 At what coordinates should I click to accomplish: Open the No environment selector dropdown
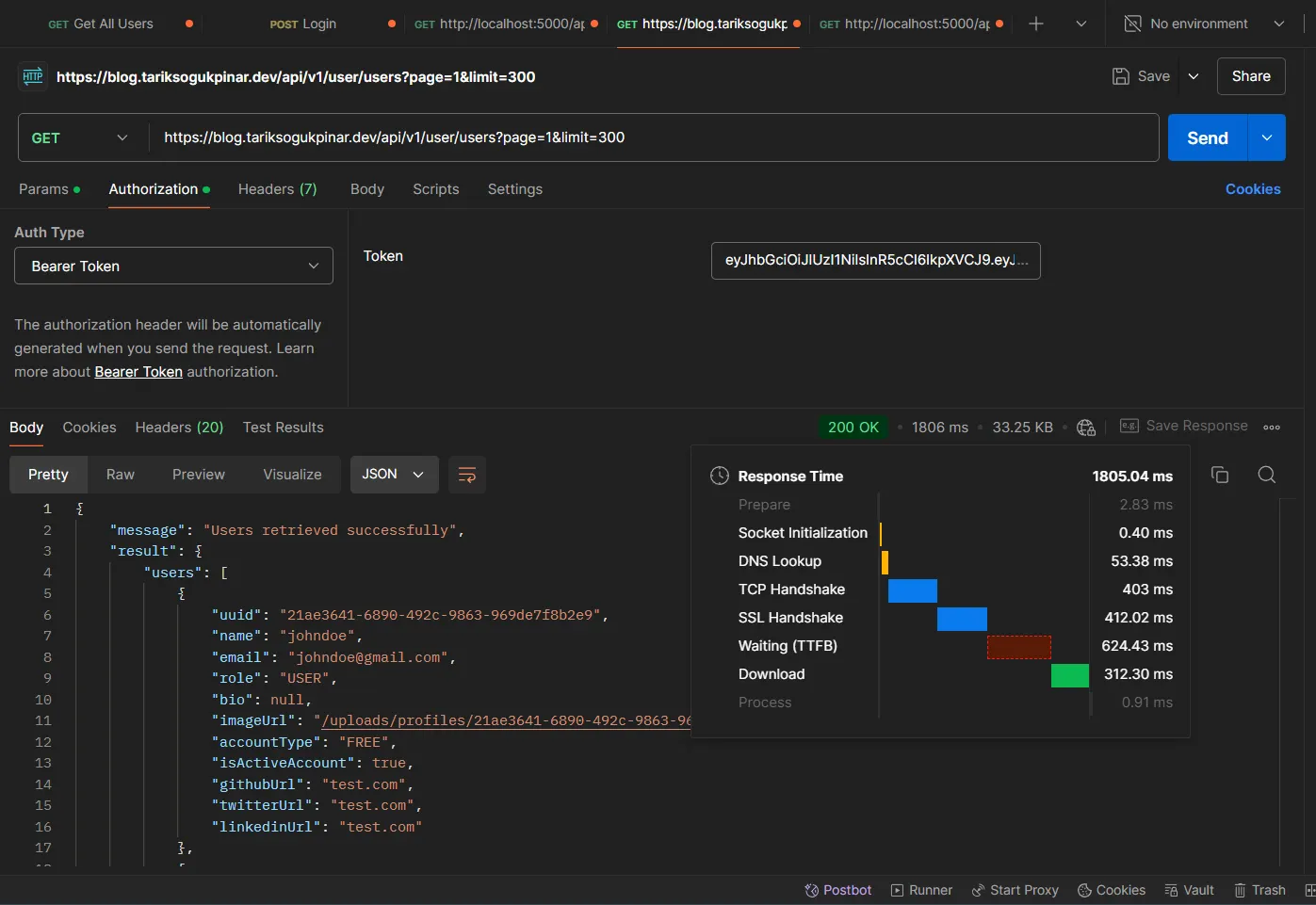tap(1204, 24)
